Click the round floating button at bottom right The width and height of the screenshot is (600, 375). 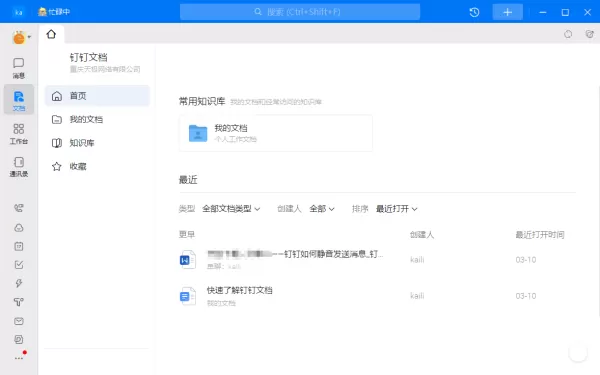578,353
